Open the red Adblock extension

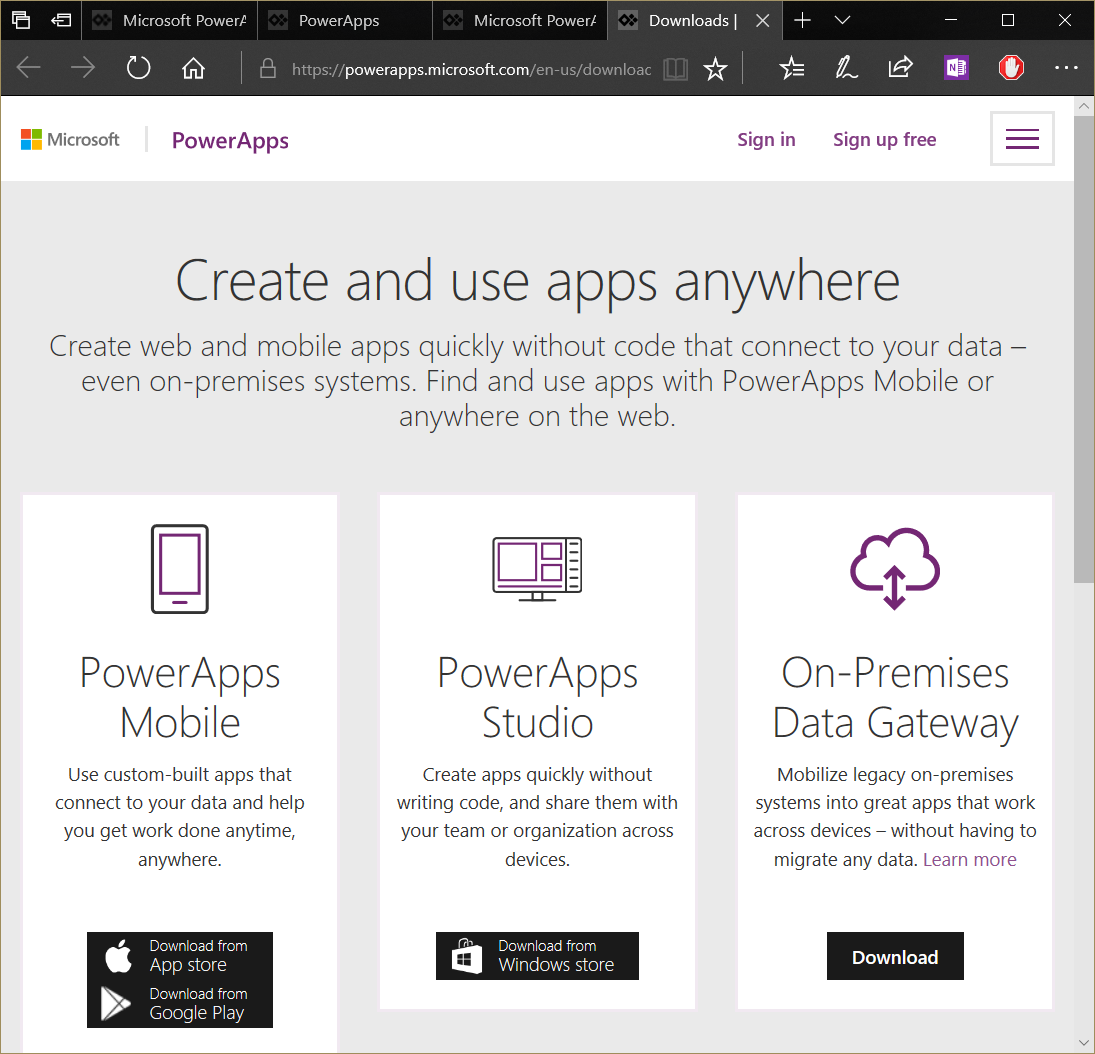[1010, 67]
